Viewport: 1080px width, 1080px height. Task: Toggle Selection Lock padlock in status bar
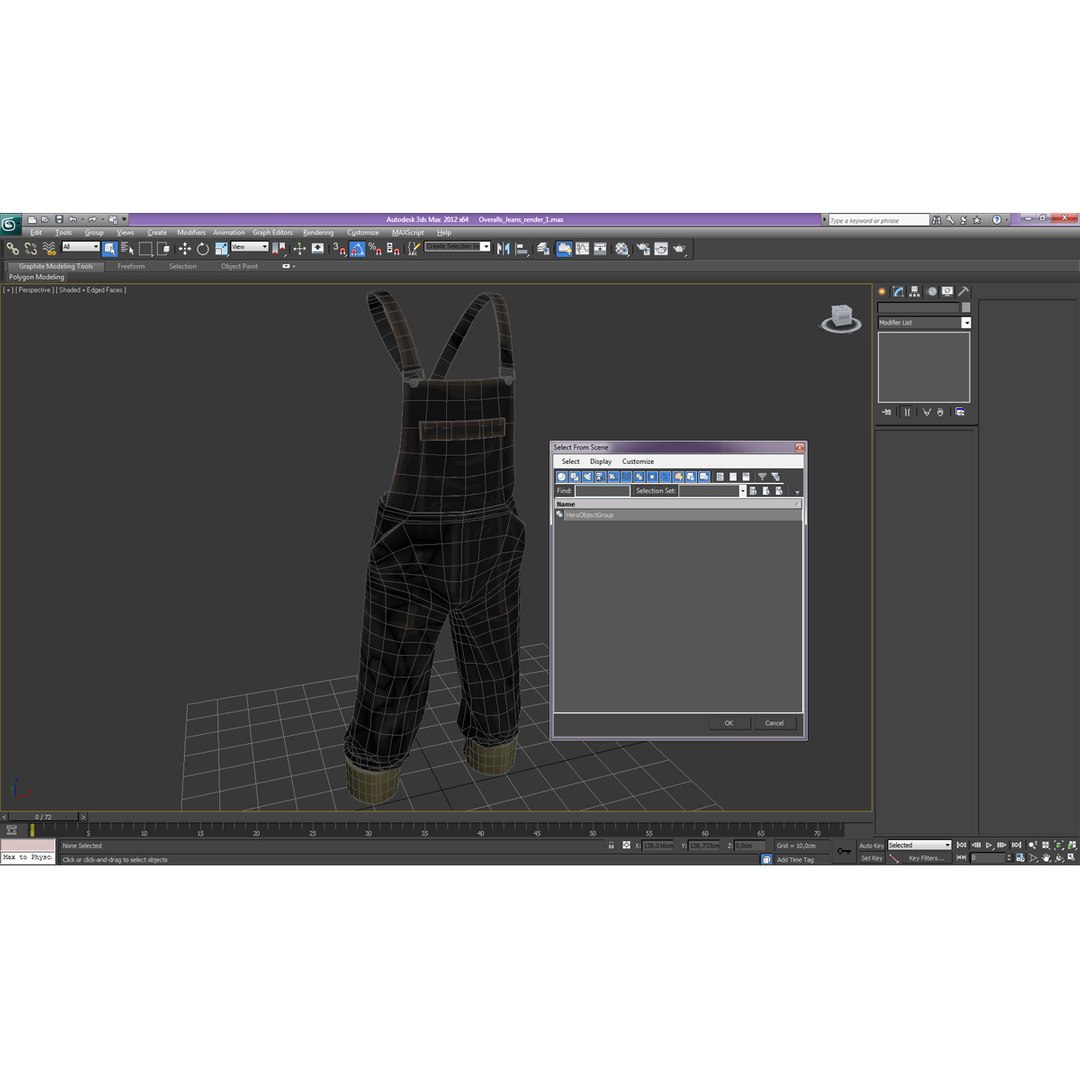pyautogui.click(x=611, y=845)
